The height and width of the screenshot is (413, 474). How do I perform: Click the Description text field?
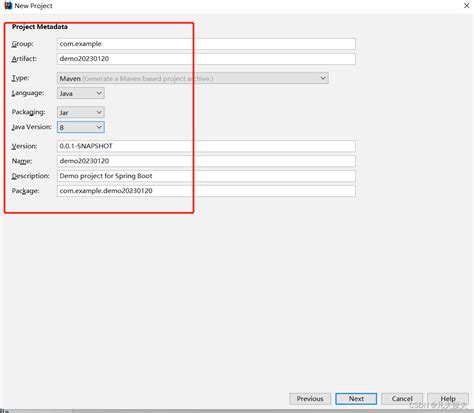tap(206, 176)
